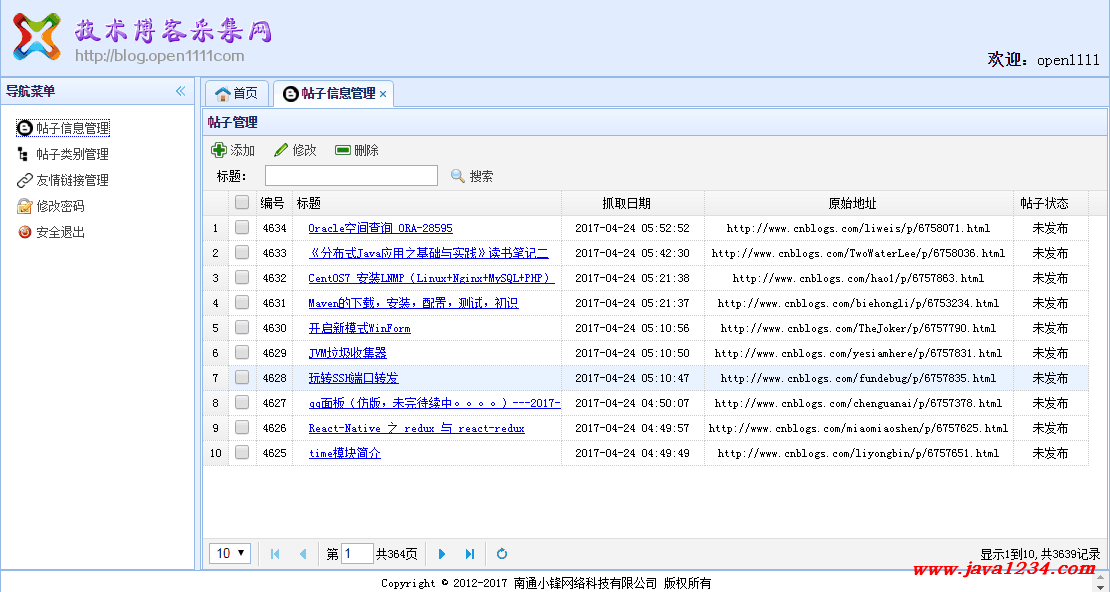Tick the checkbox for post 4631
This screenshot has height=592, width=1110.
pos(242,302)
